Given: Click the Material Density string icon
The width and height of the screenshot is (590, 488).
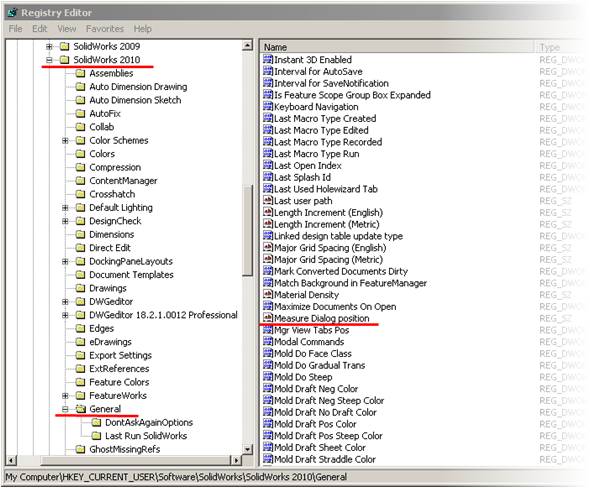Looking at the screenshot, I should (x=268, y=295).
